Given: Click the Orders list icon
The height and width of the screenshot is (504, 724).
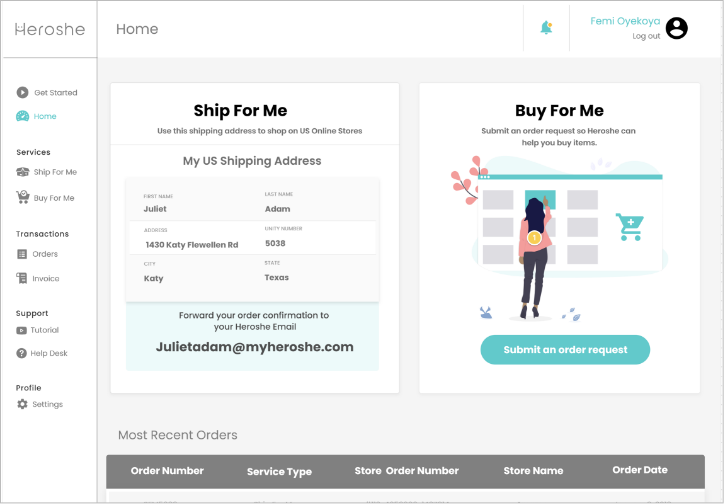Looking at the screenshot, I should click(22, 254).
